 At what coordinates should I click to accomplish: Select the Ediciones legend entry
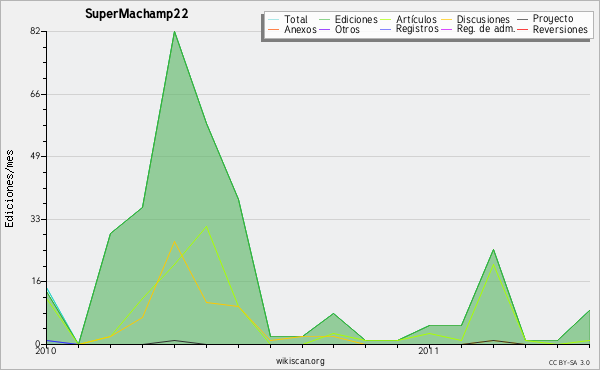click(x=348, y=19)
